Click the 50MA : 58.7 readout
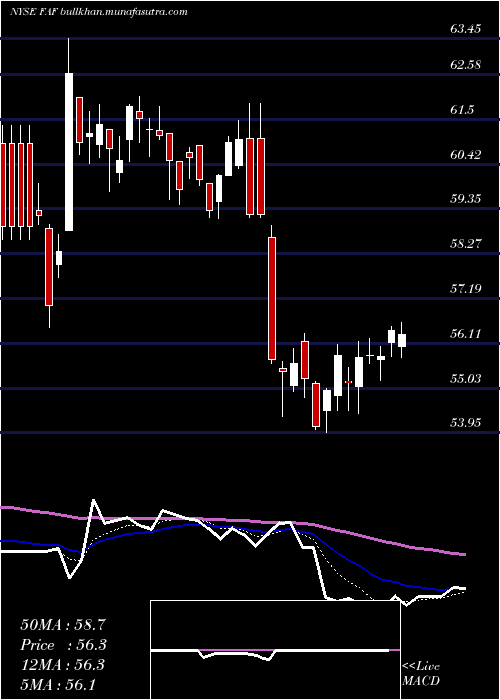This screenshot has height=700, width=500. (65, 625)
